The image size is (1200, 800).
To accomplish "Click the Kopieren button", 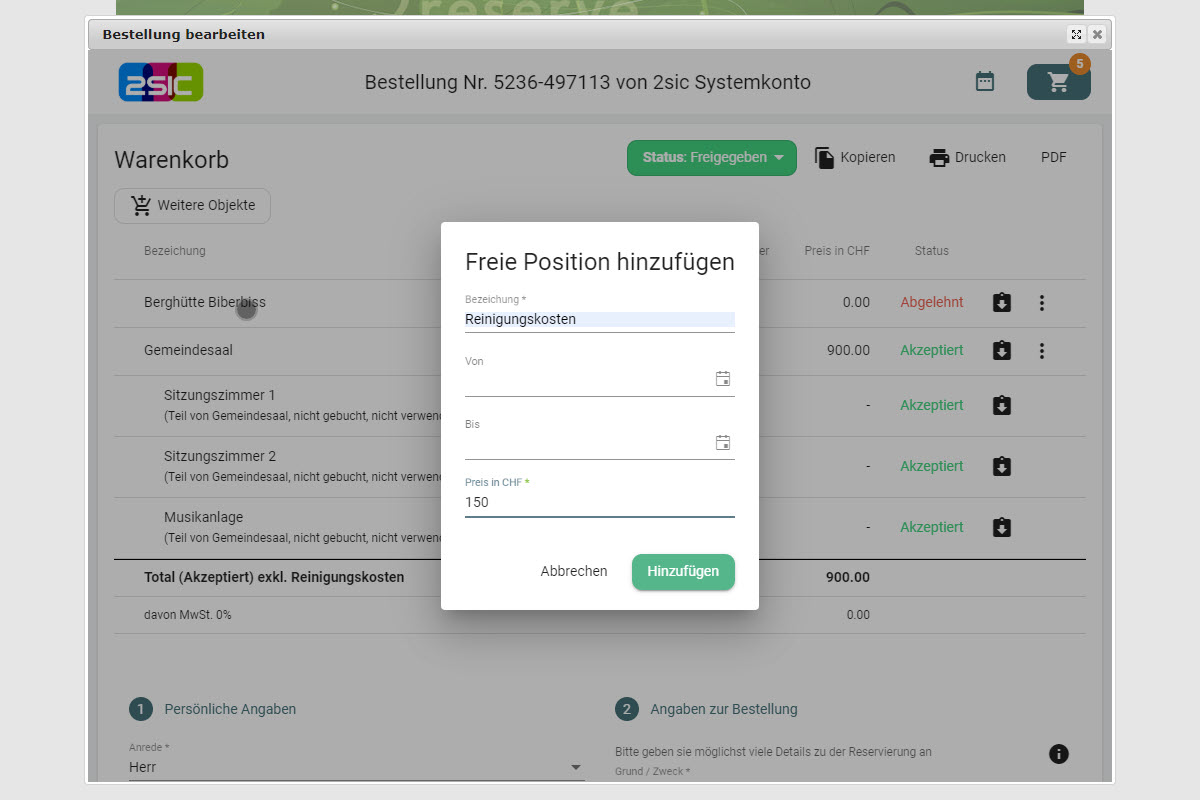I will pyautogui.click(x=855, y=158).
